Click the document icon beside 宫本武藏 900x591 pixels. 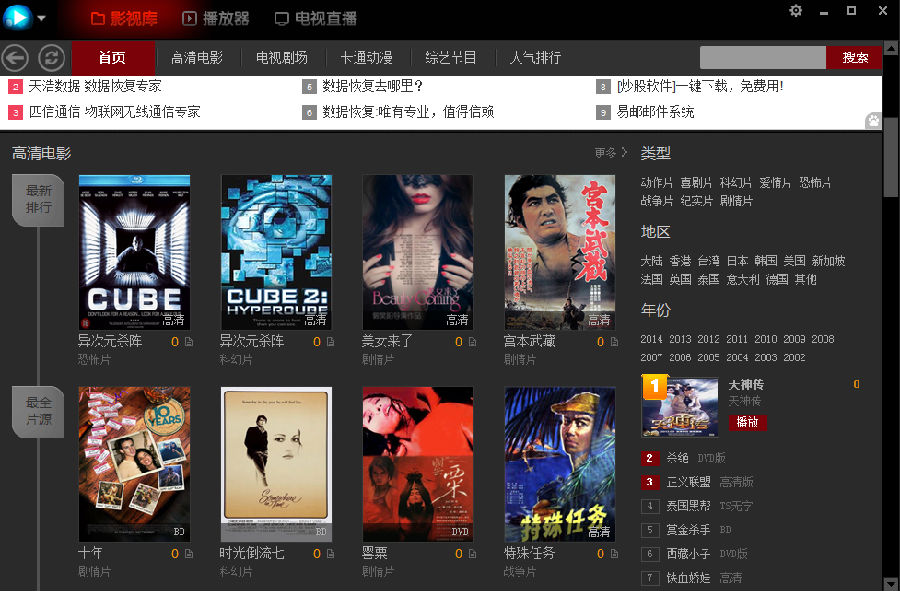click(614, 342)
